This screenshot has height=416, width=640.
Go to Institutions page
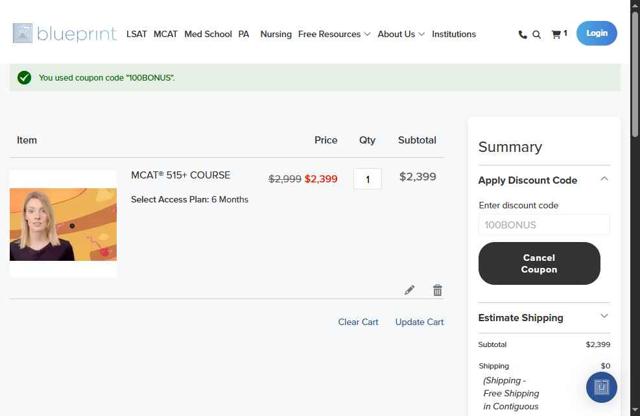click(454, 34)
